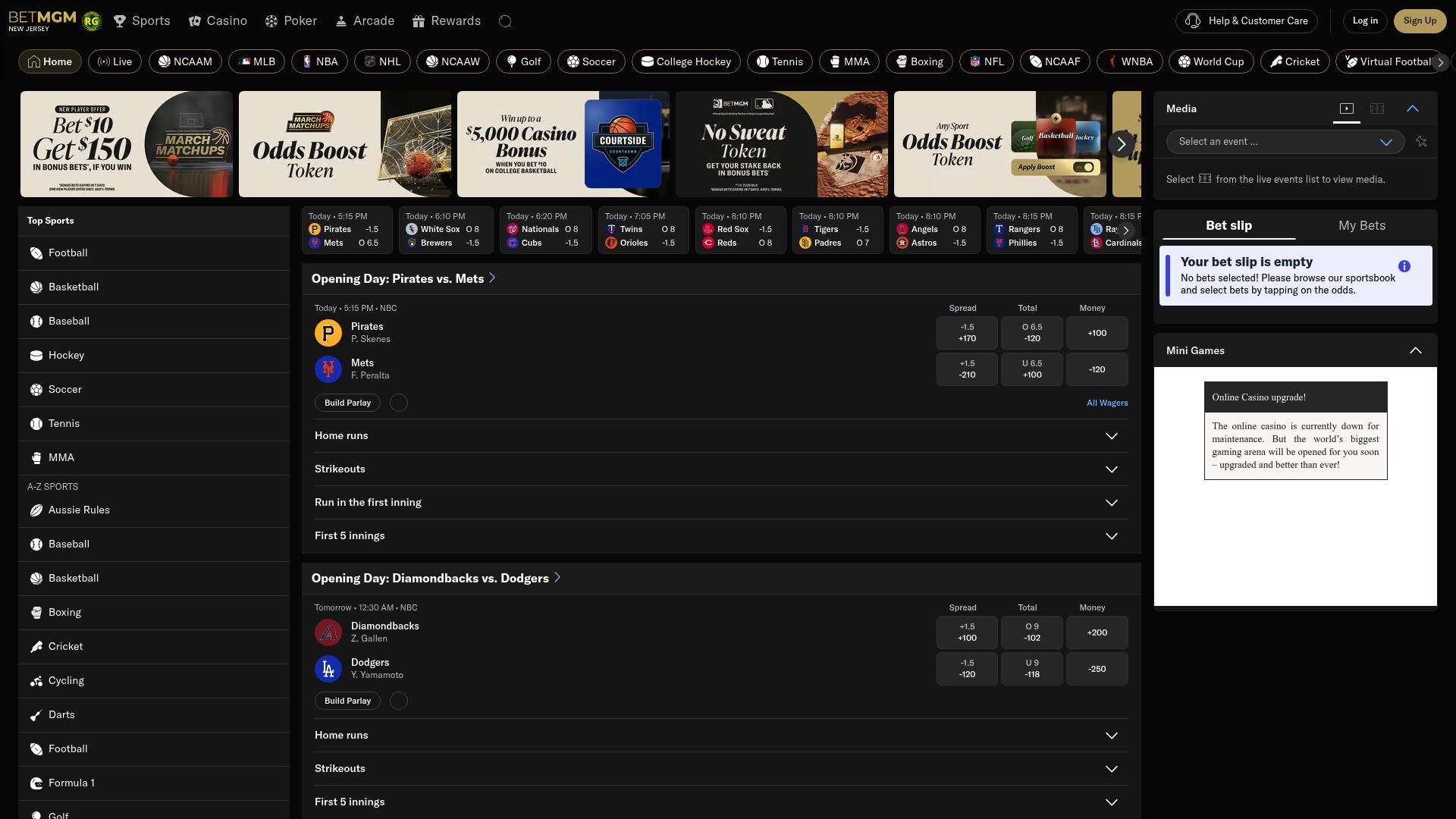Open the Casino menu in the top bar
1456x819 pixels.
218,20
